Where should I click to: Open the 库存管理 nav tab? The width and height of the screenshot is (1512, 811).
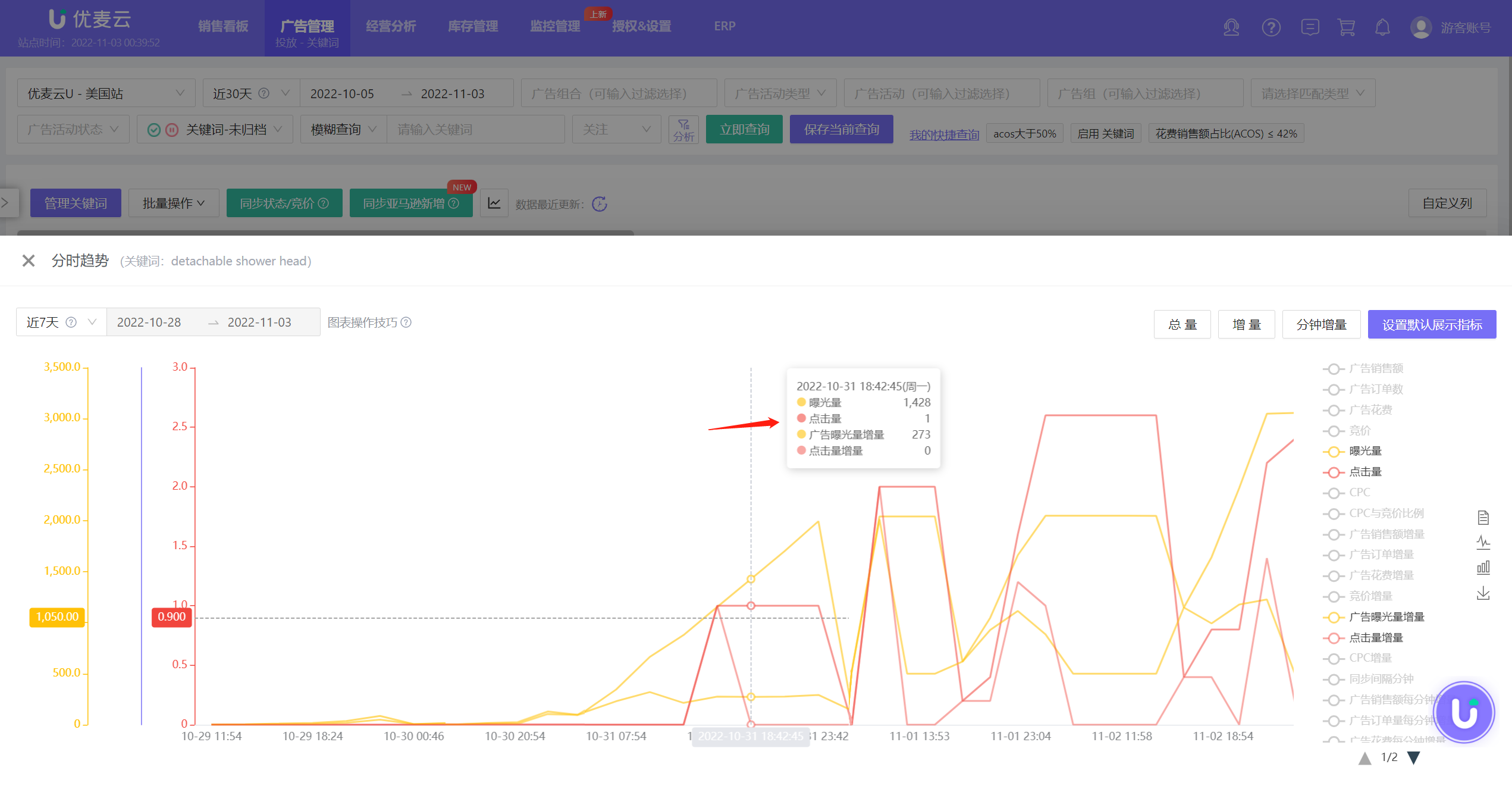[473, 26]
